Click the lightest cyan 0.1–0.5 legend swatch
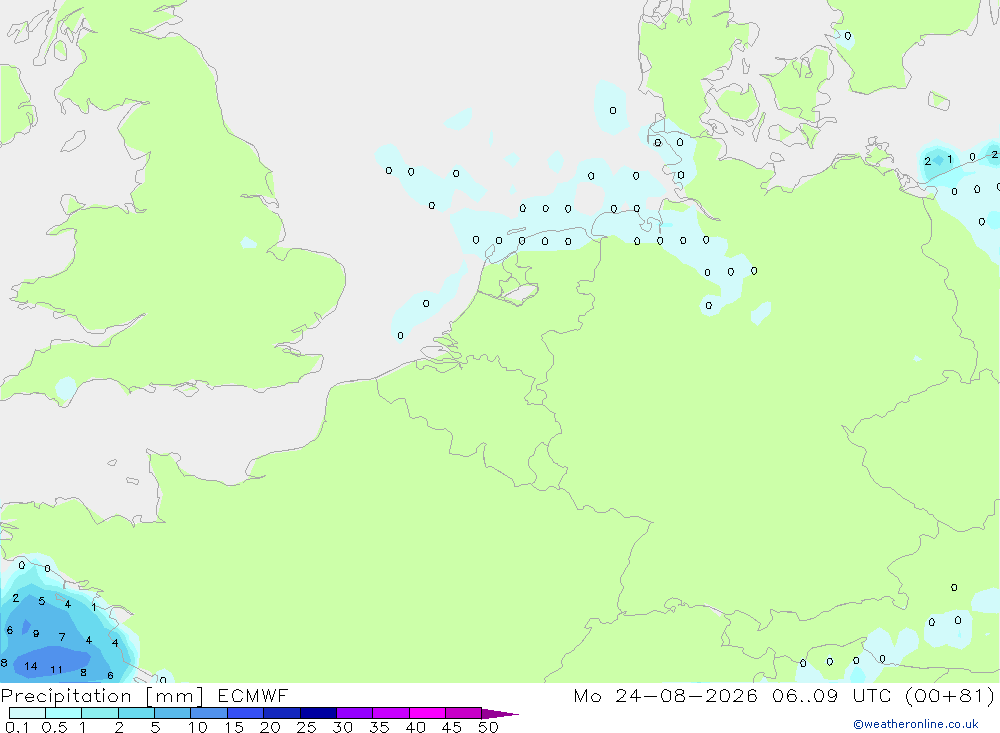Screen dimensions: 1000x733 point(27,713)
